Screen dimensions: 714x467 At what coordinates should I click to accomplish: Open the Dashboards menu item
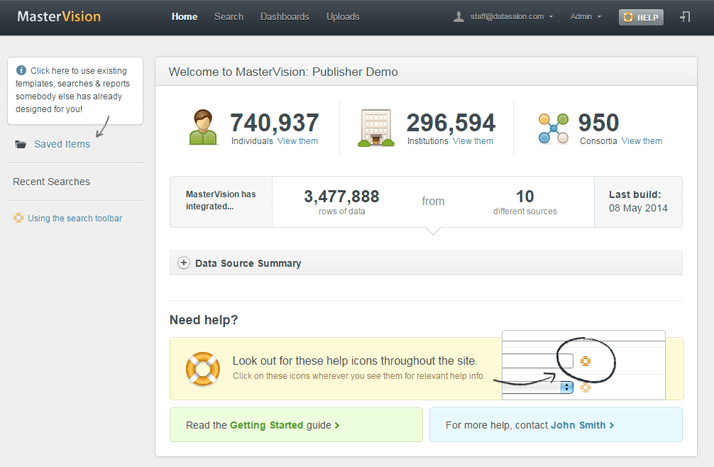pos(284,17)
